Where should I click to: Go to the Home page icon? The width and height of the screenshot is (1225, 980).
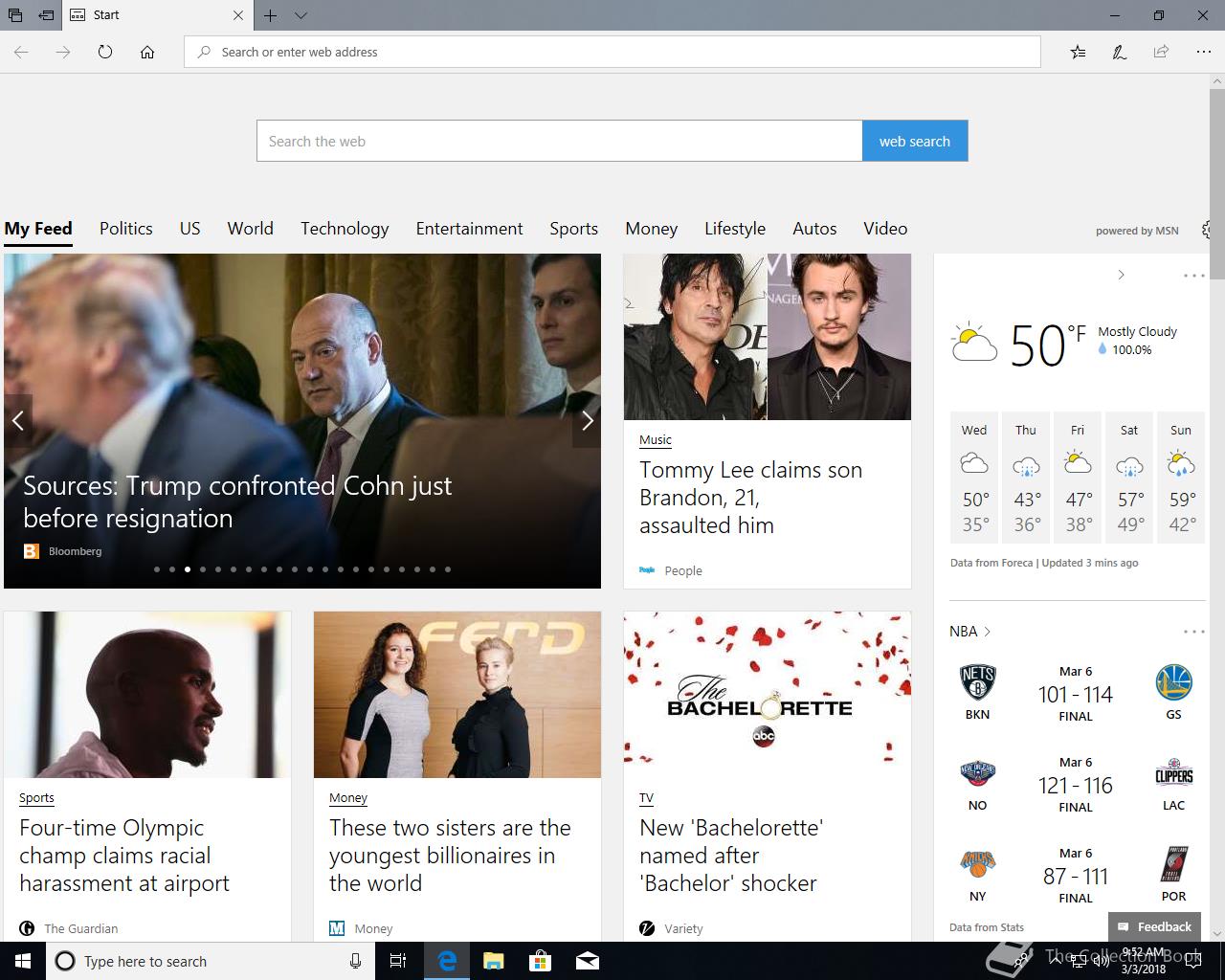(147, 52)
